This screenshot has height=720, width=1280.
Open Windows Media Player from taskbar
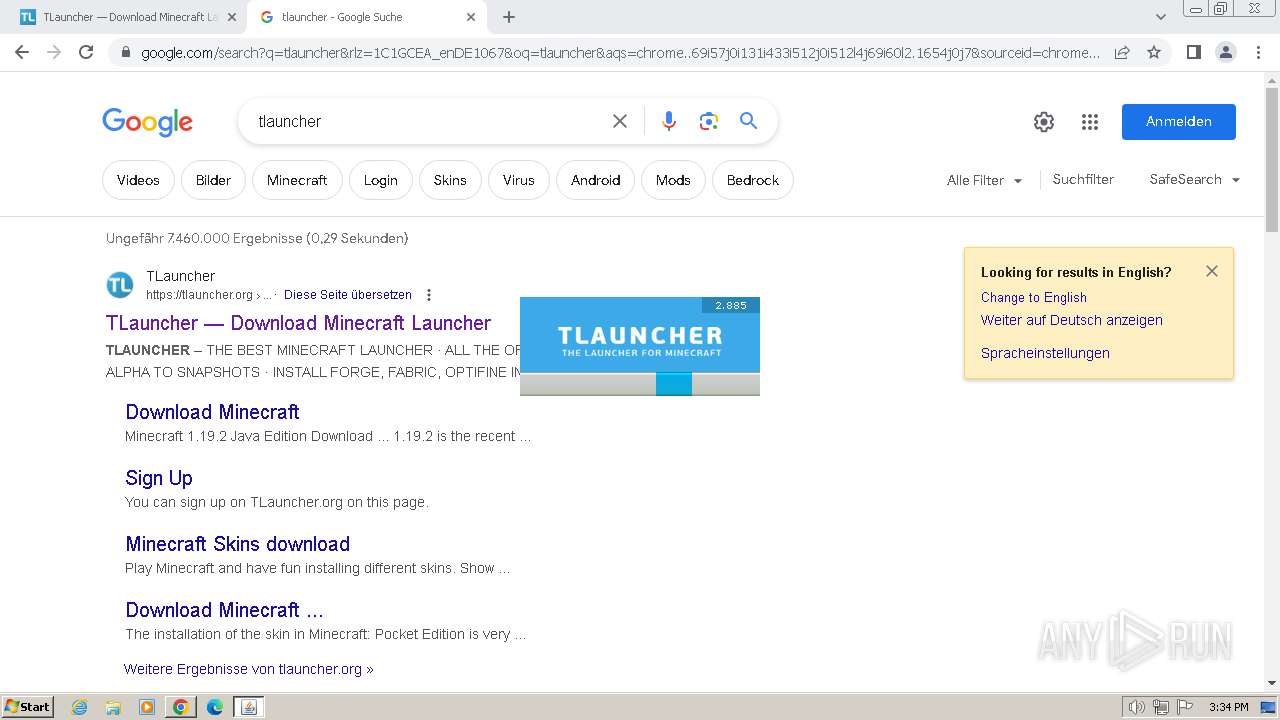pyautogui.click(x=147, y=707)
